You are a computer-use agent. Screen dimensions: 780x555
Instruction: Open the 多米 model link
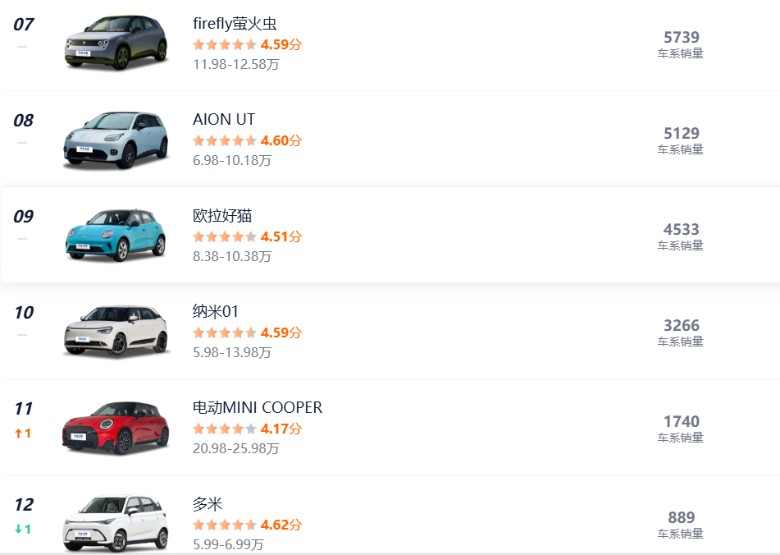208,503
